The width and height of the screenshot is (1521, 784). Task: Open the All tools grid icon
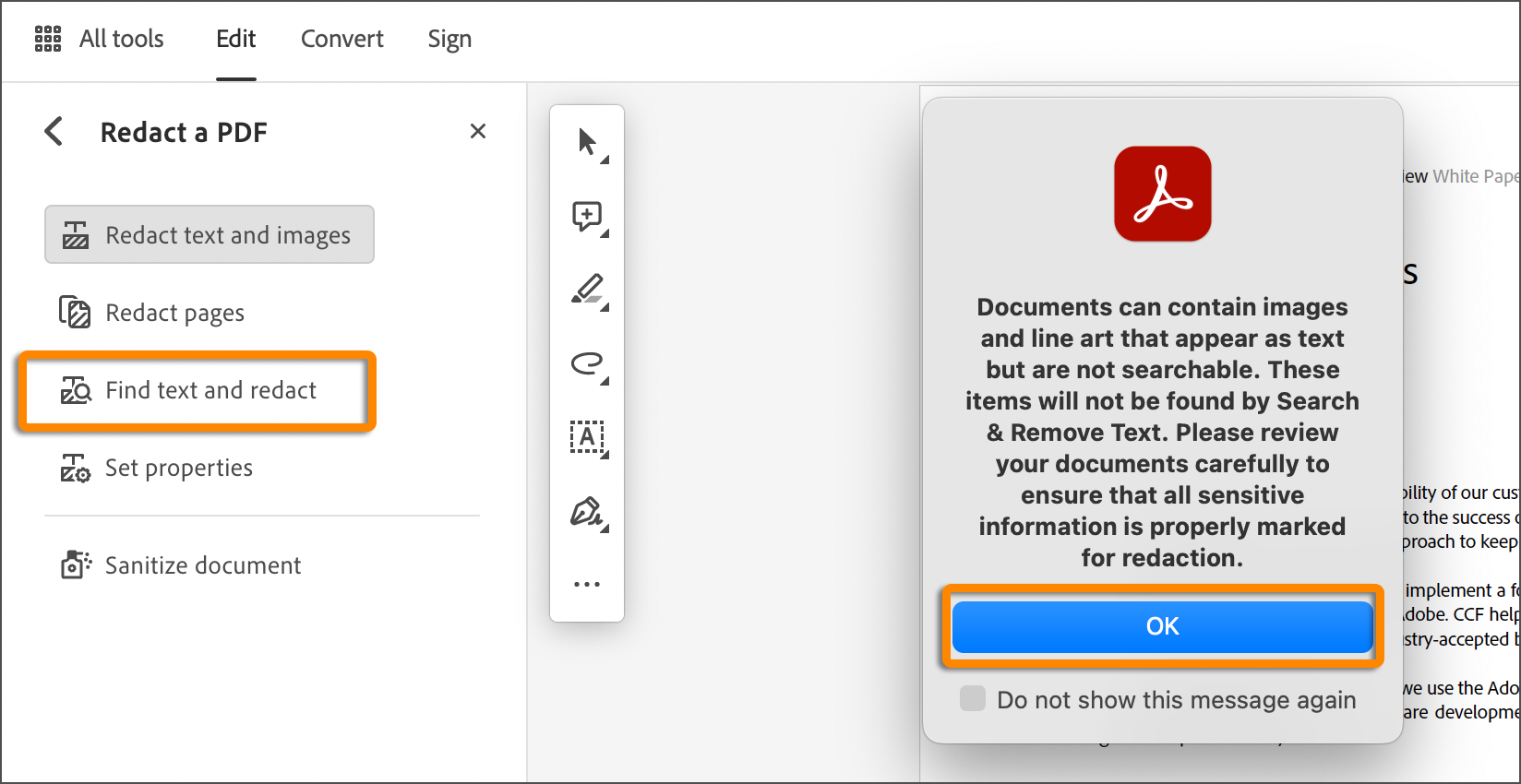tap(48, 39)
